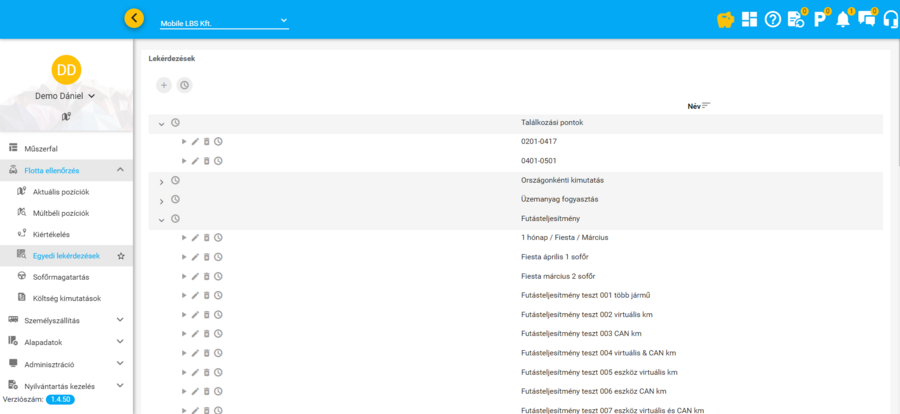Click the parking P icon in header
The image size is (900, 414).
(819, 19)
